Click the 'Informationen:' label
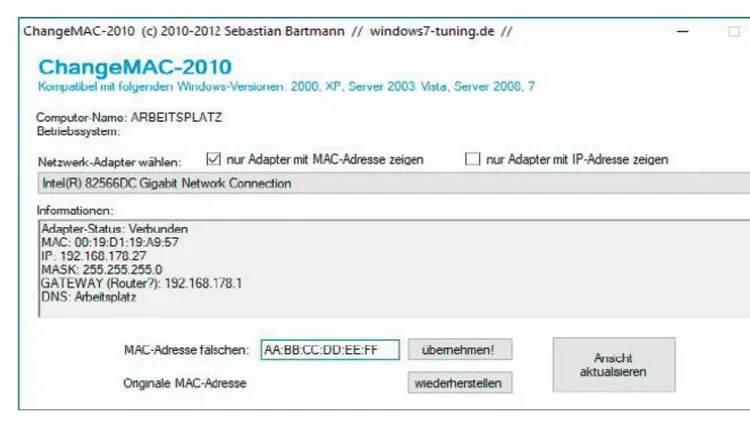The height and width of the screenshot is (421, 750). point(75,210)
